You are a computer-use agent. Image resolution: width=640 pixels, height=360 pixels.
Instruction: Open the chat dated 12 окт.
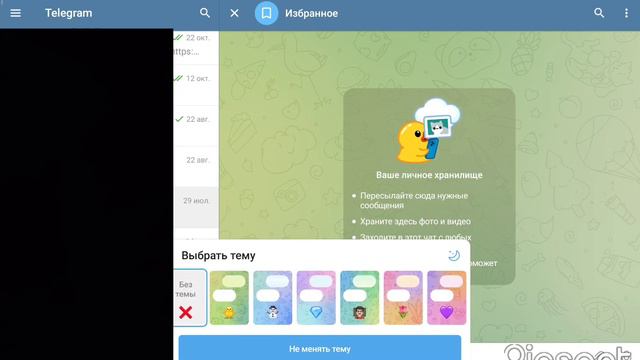196,85
